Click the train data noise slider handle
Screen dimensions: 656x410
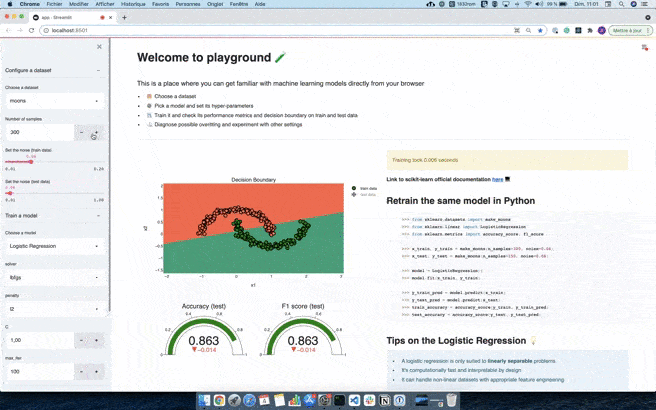[x=31, y=162]
